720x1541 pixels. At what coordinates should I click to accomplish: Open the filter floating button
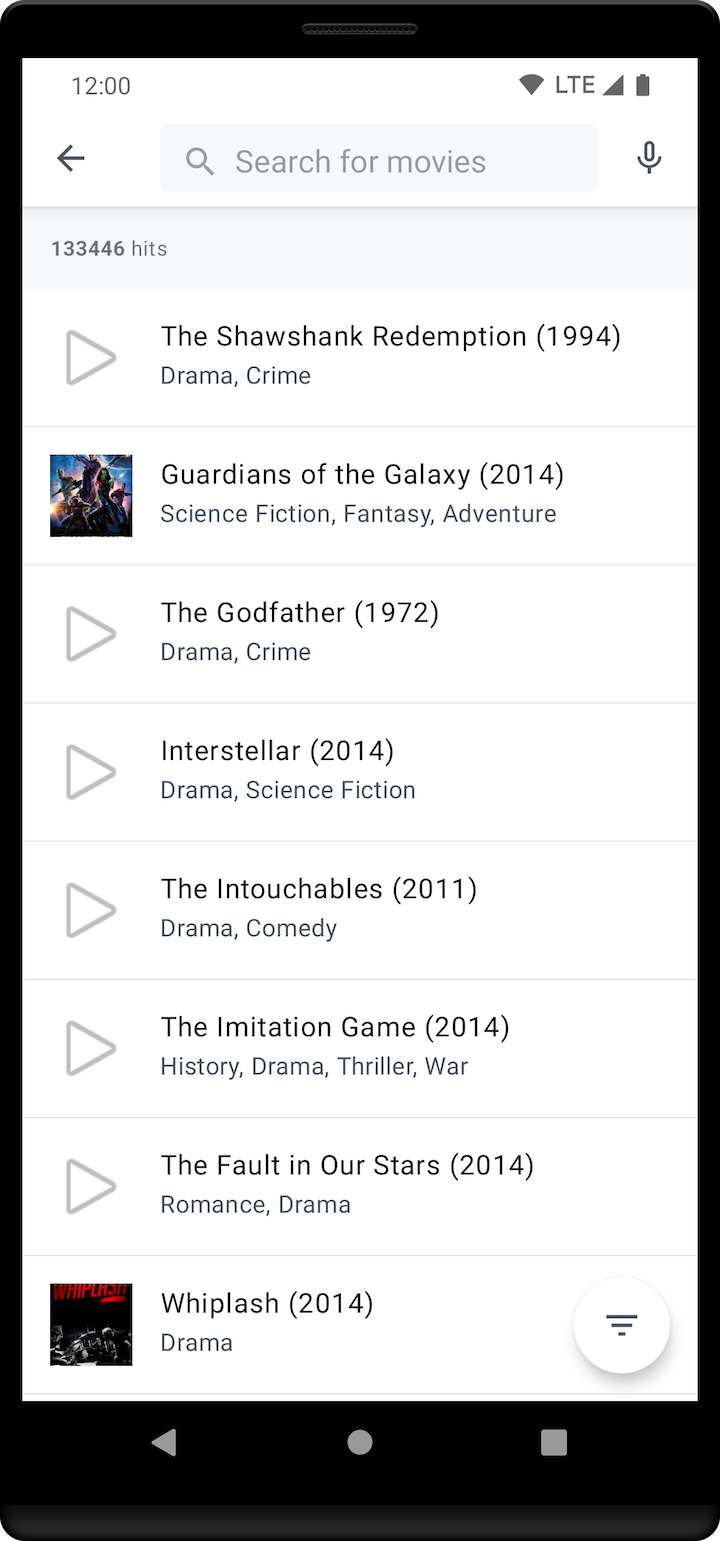click(621, 1325)
